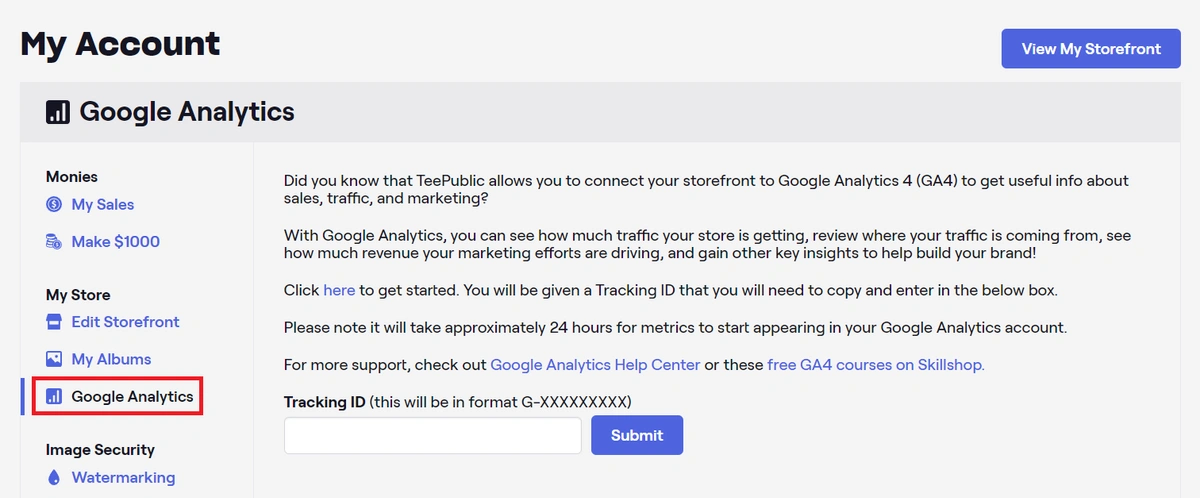The image size is (1200, 498).
Task: Submit the Tracking ID form
Action: 637,435
